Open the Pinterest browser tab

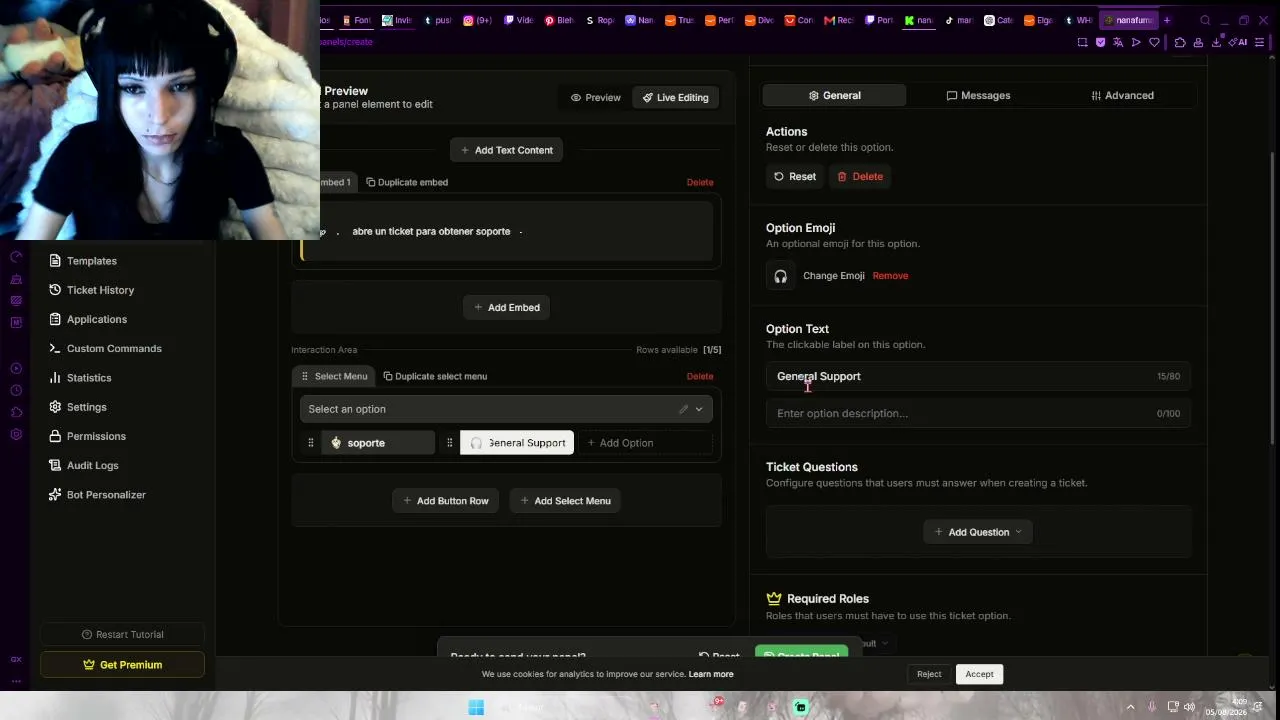[x=560, y=20]
